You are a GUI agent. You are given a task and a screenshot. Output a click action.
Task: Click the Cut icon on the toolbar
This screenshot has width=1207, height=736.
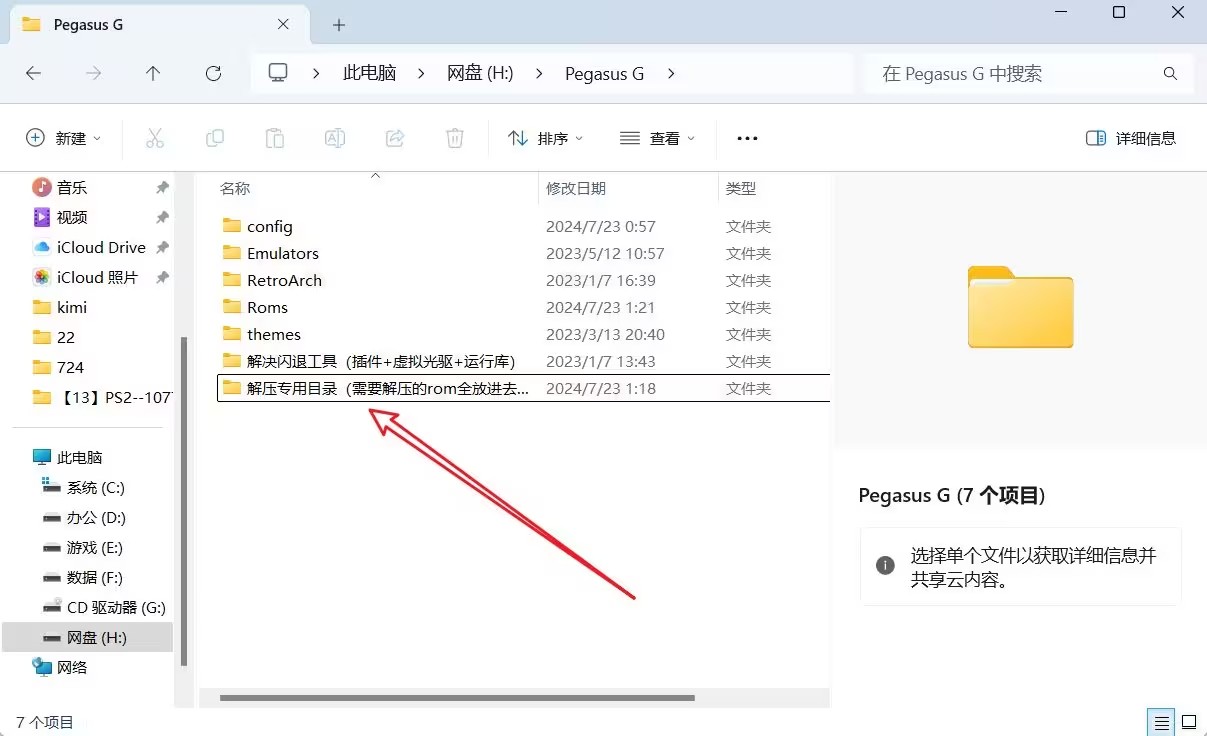(155, 138)
